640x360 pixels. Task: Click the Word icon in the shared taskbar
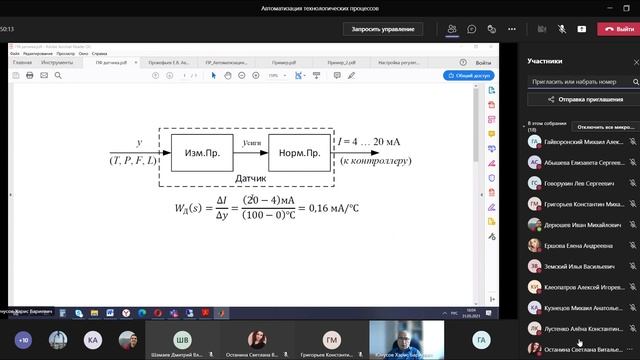click(110, 313)
